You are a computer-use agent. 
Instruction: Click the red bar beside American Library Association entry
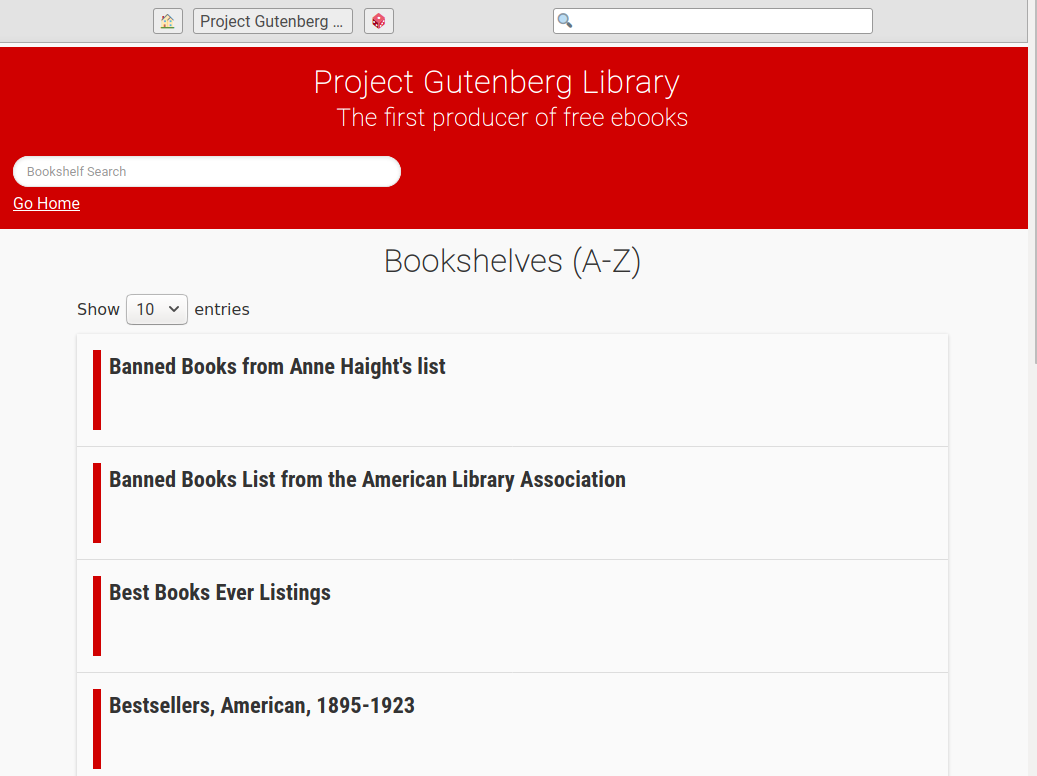tap(97, 503)
